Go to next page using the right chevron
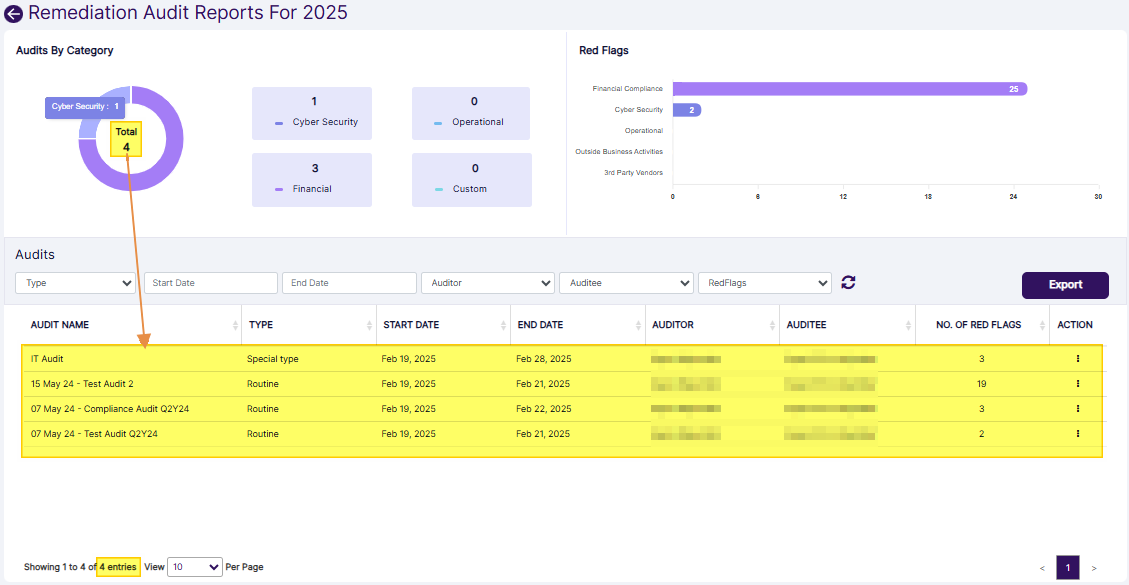Image resolution: width=1129 pixels, height=585 pixels. pyautogui.click(x=1093, y=567)
